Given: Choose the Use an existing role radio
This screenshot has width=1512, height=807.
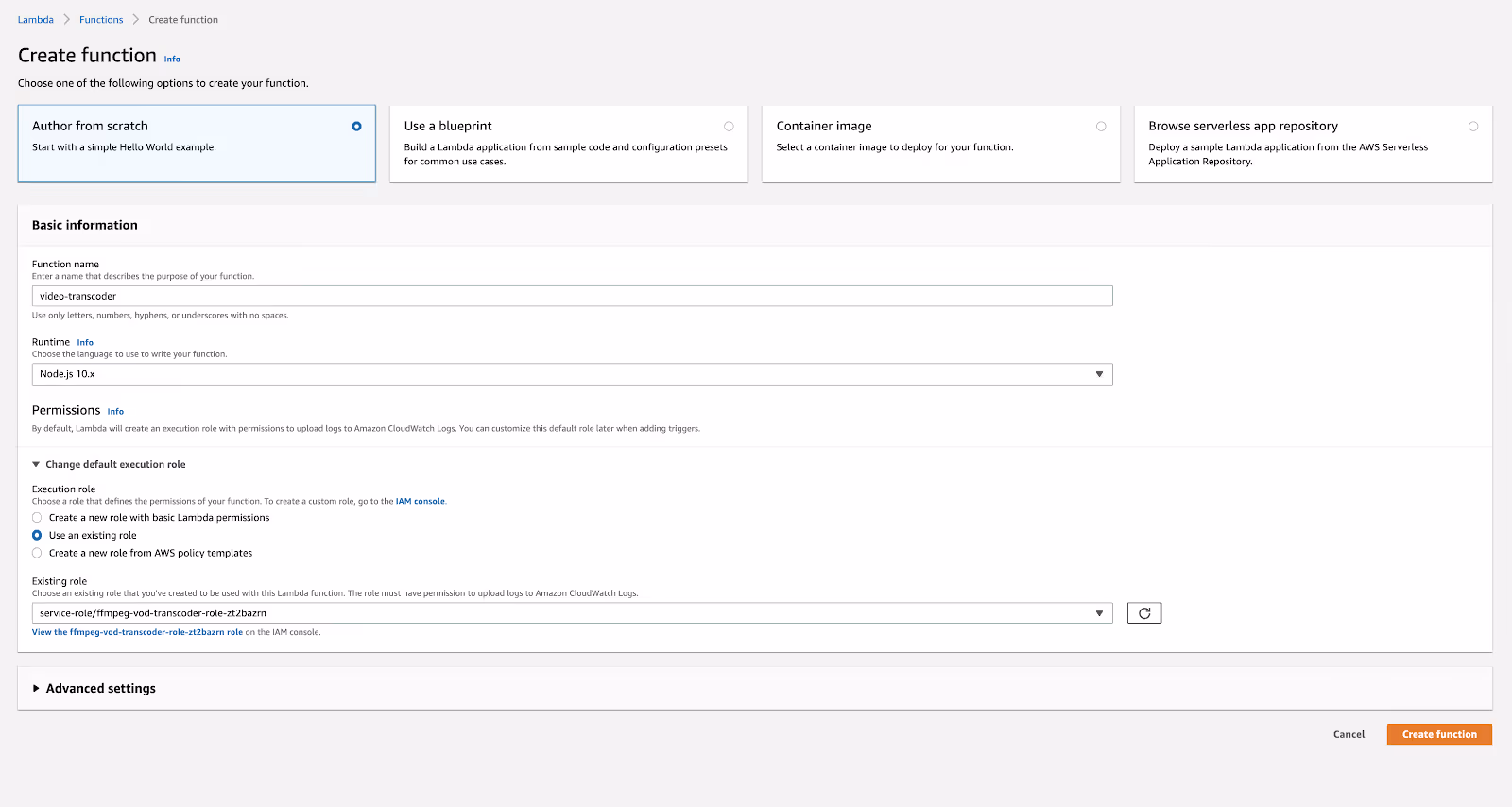Looking at the screenshot, I should (37, 535).
